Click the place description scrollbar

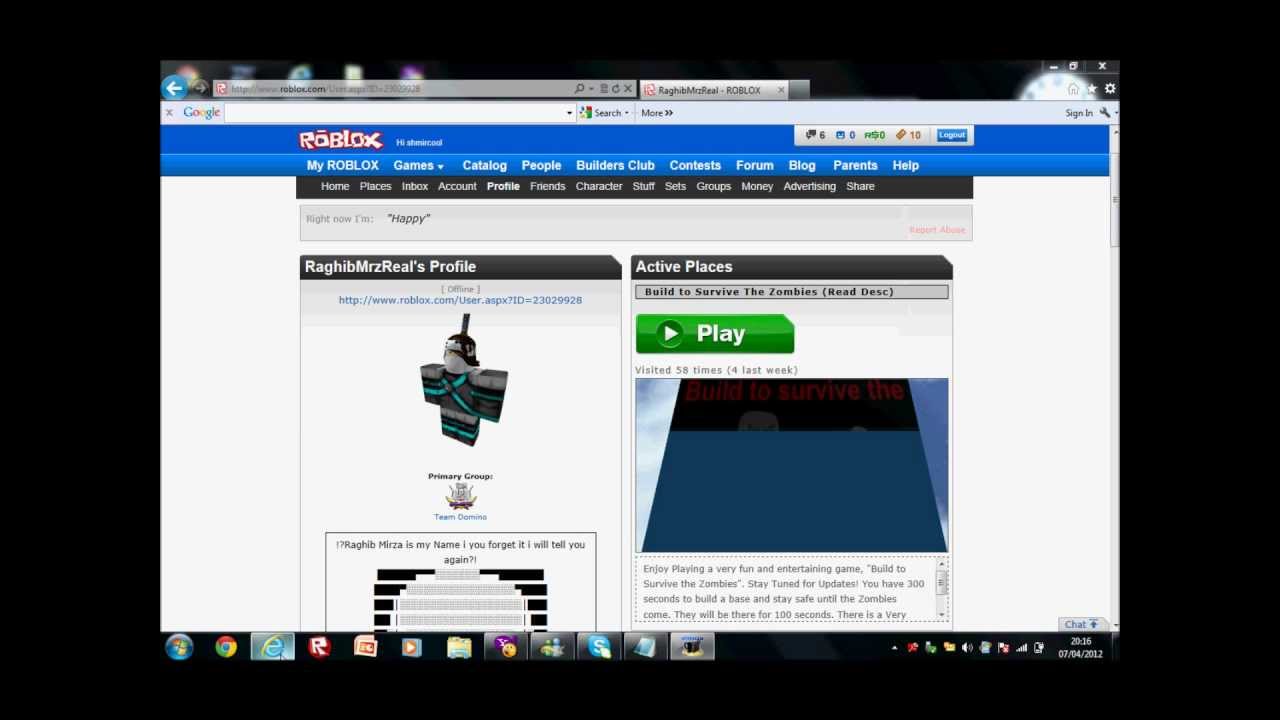(x=941, y=590)
